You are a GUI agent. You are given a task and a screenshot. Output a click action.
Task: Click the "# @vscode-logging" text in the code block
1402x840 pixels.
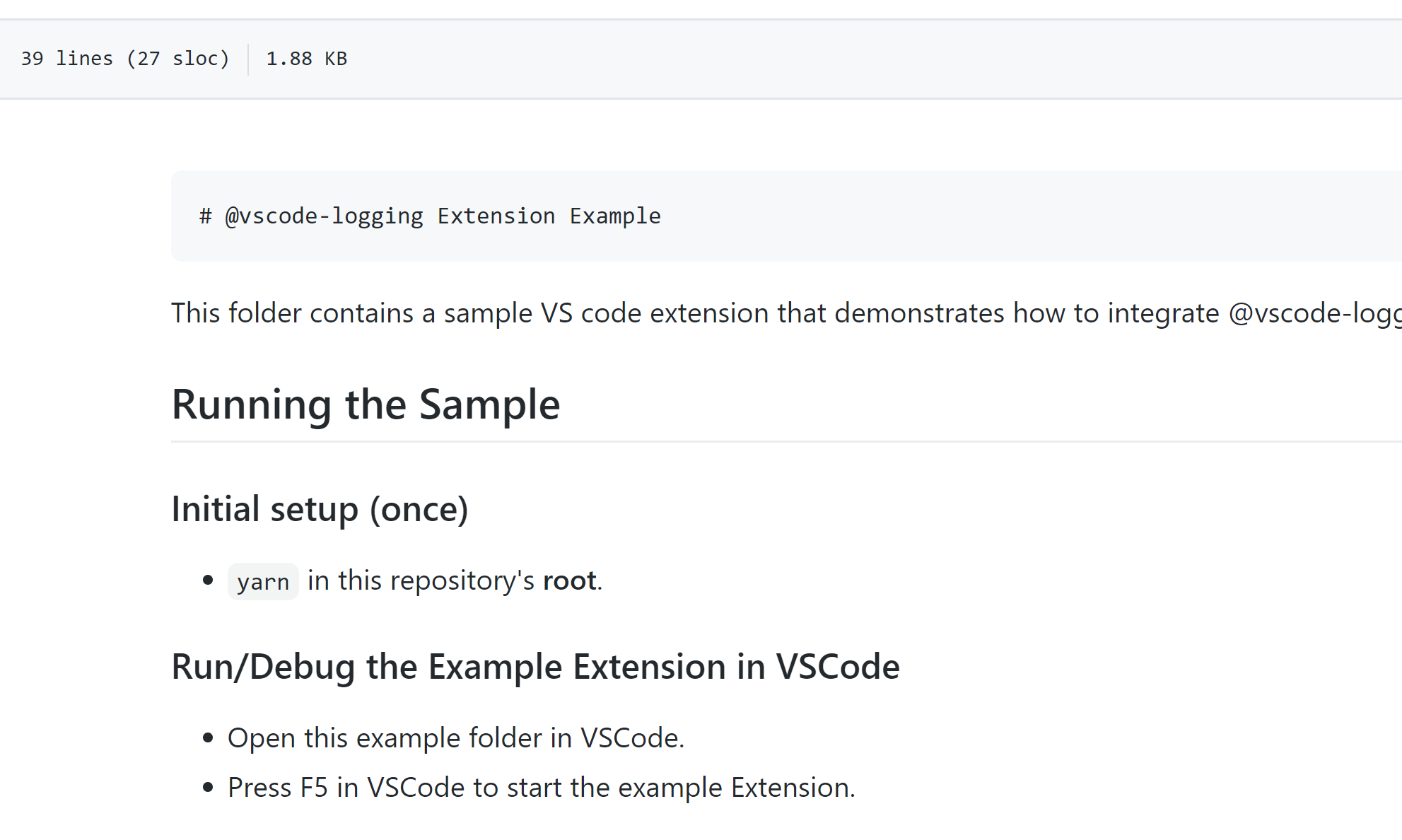311,216
